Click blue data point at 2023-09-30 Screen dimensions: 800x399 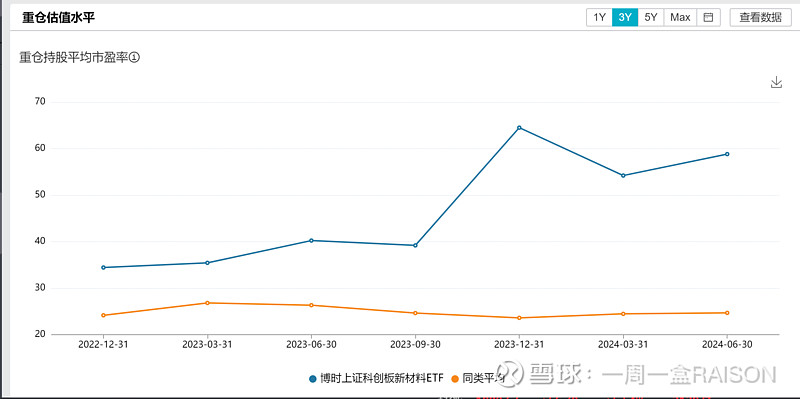415,245
